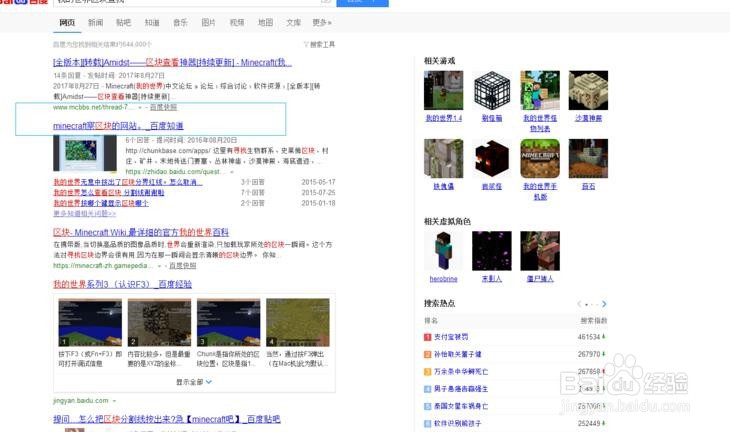Image resolution: width=730 pixels, height=432 pixels.
Task: Open the 知道 tab
Action: (x=152, y=22)
